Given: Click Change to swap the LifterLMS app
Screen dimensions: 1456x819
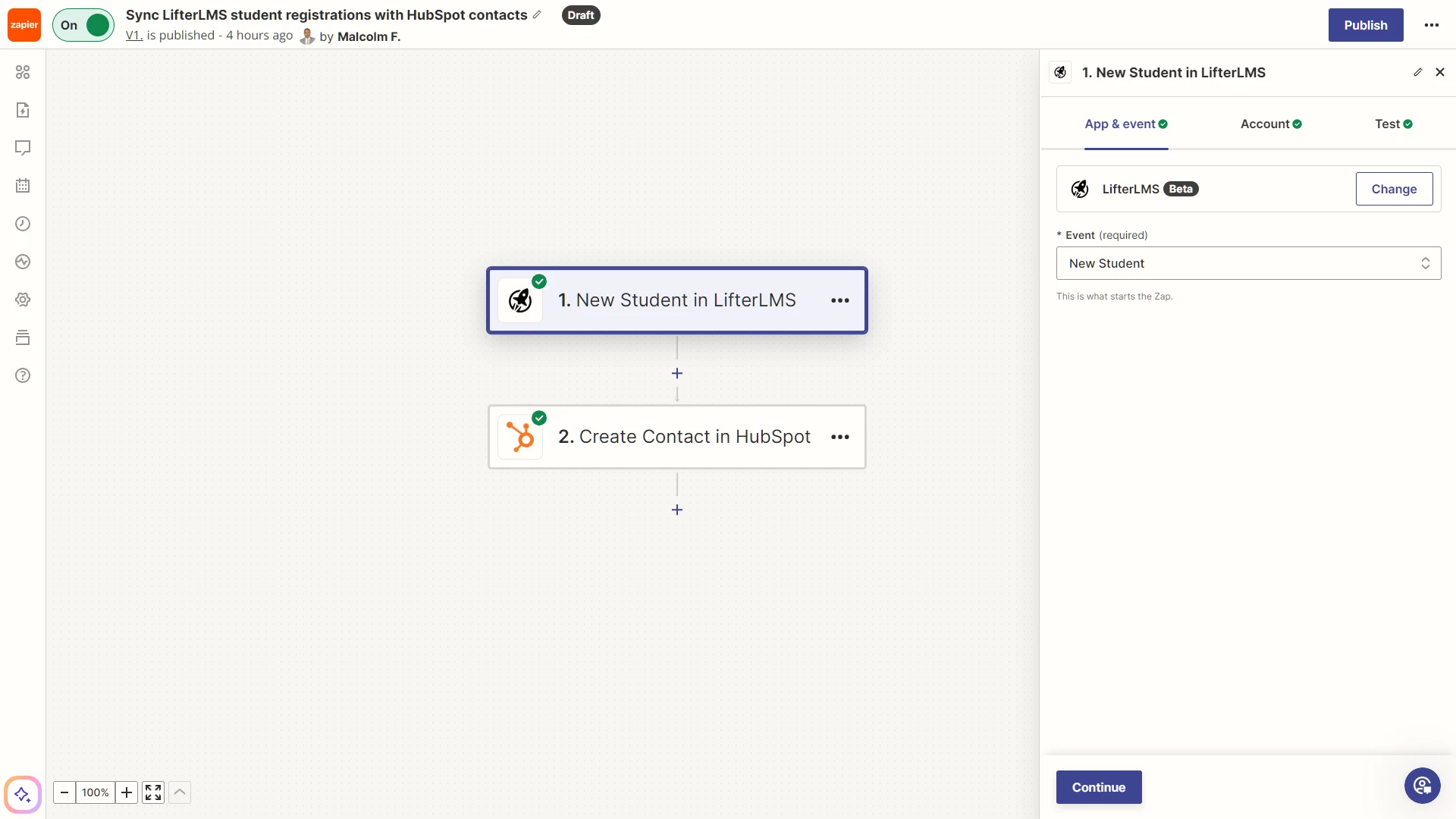Looking at the screenshot, I should [1394, 189].
